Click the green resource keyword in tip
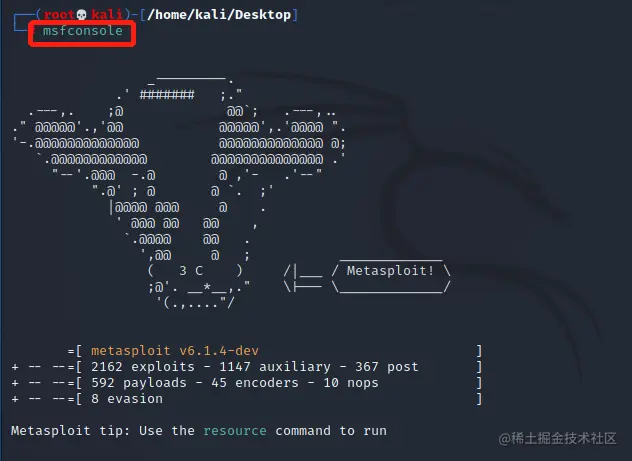This screenshot has width=632, height=461. (x=235, y=431)
